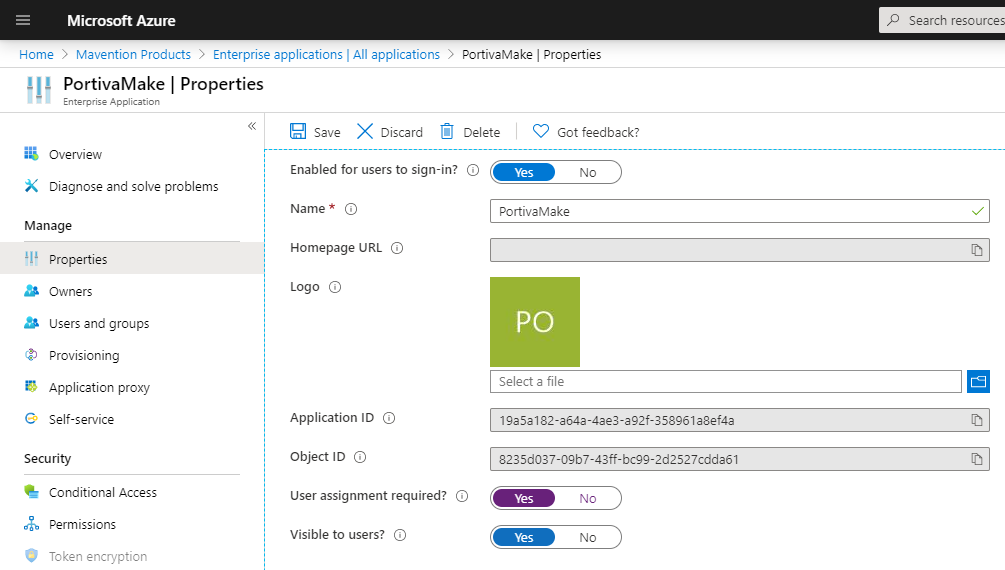Open the hamburger portal menu
This screenshot has width=1005, height=570.
point(23,20)
